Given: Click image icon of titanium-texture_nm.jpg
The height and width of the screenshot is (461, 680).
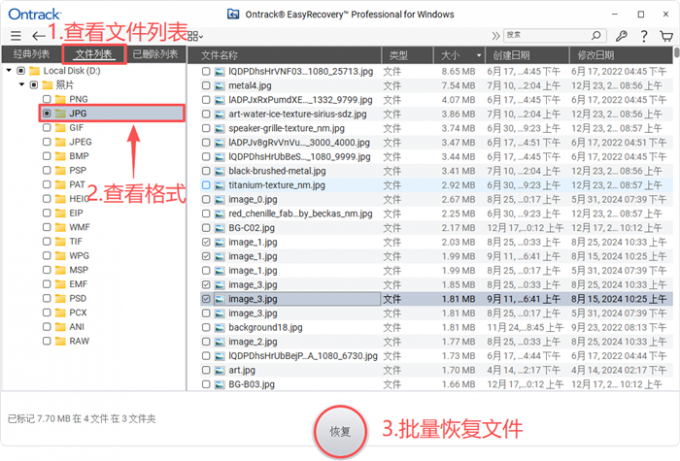Looking at the screenshot, I should tap(220, 185).
